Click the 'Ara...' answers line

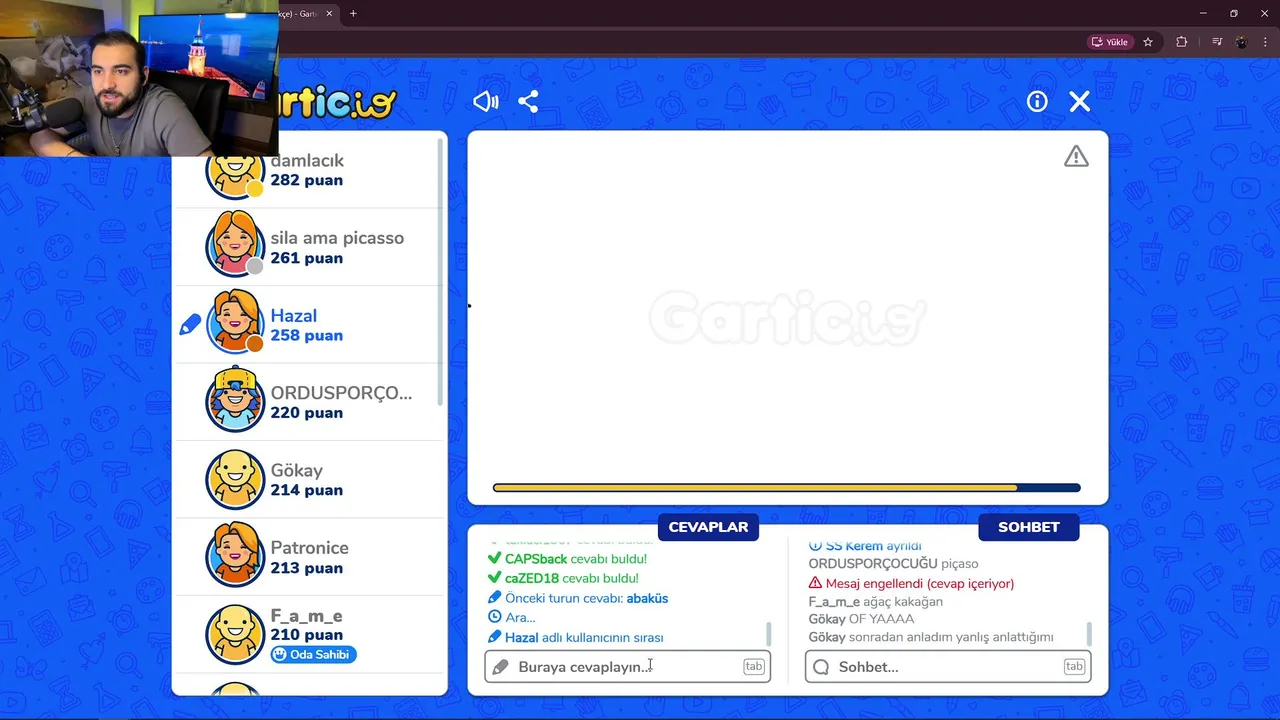click(x=512, y=618)
